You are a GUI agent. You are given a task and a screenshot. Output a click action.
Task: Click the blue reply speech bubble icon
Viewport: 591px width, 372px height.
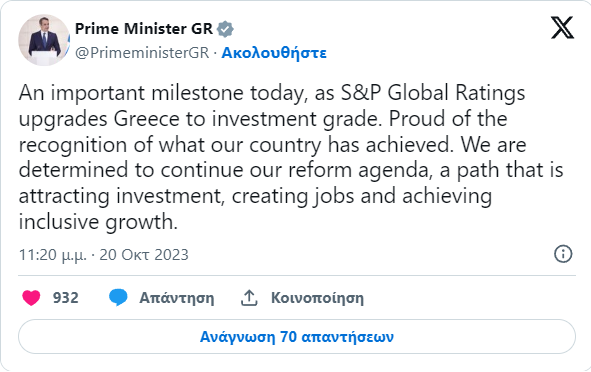pos(118,298)
